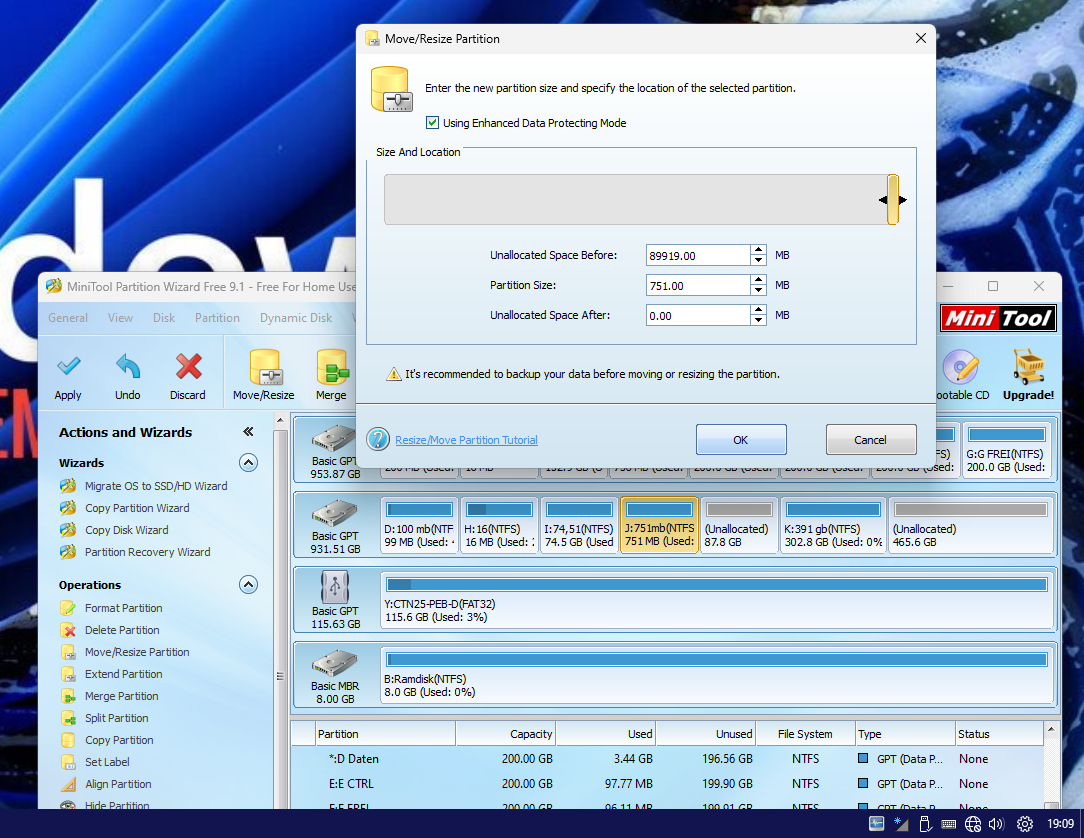
Task: Click the Unallocated Space After field
Action: (698, 316)
